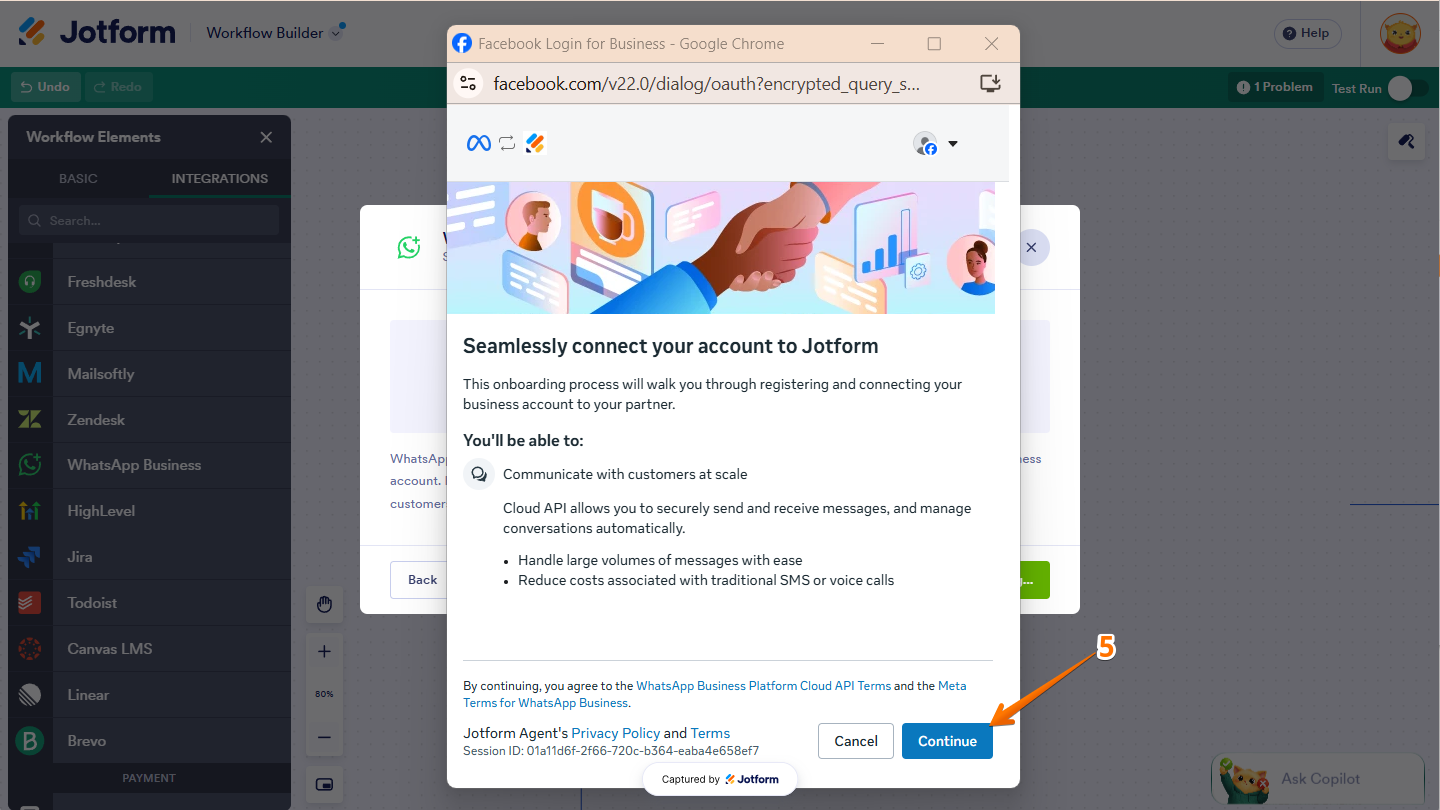The height and width of the screenshot is (810, 1440).
Task: Click the Jotform logo in the dialog header
Action: (536, 143)
